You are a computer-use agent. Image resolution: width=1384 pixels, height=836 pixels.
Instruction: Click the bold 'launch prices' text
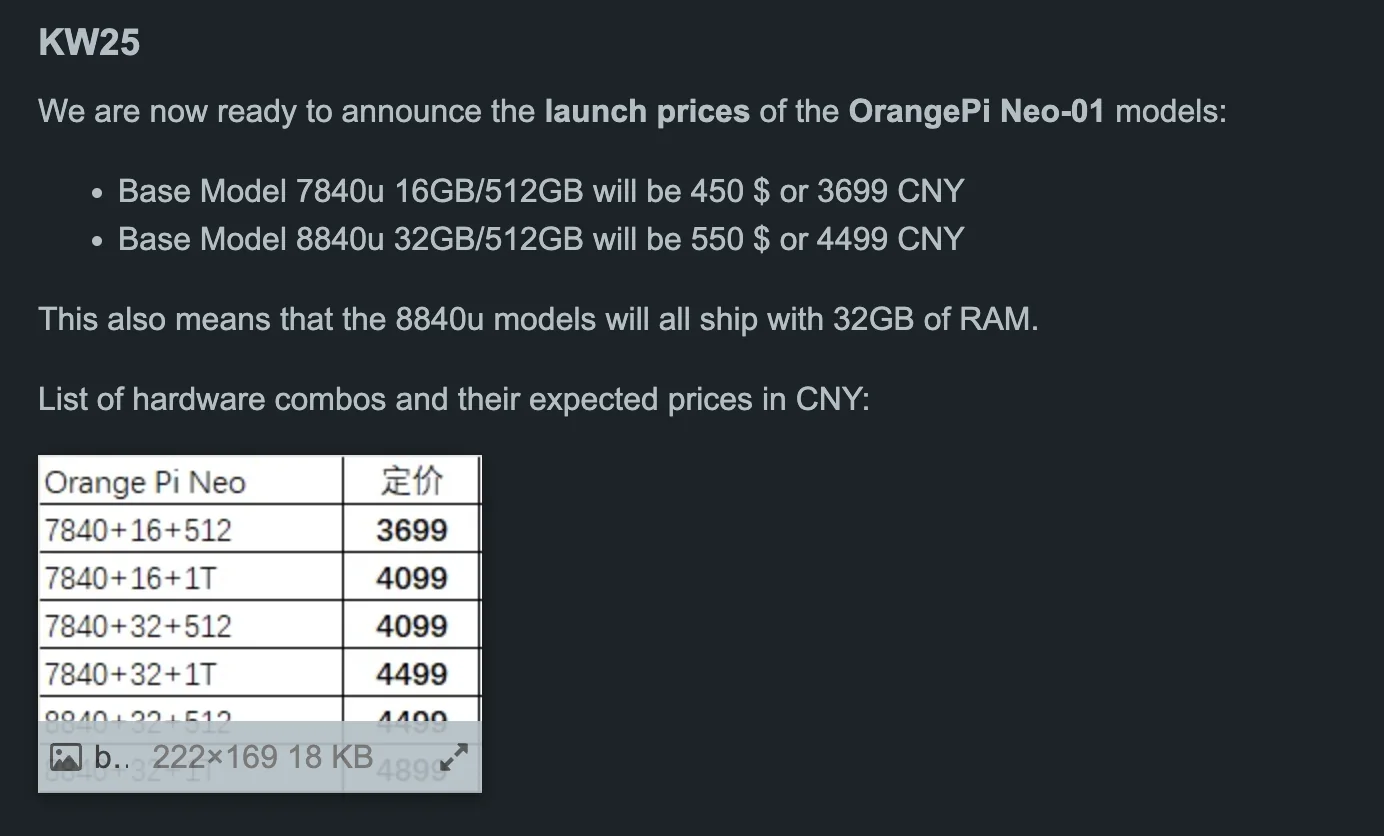[x=647, y=110]
